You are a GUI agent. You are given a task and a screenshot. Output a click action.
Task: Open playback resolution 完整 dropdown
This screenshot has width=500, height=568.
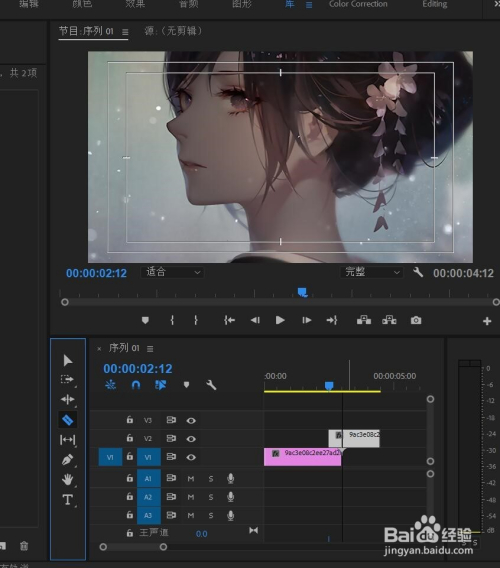371,272
